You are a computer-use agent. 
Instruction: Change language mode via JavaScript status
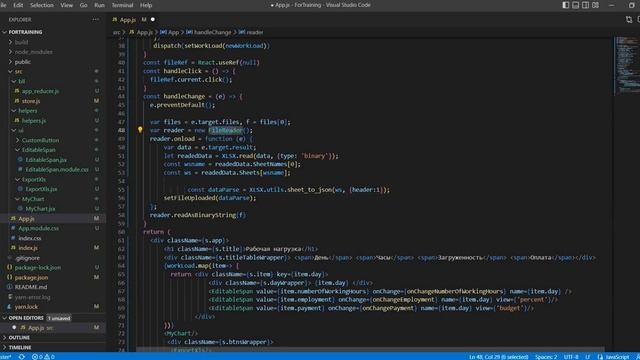point(617,357)
